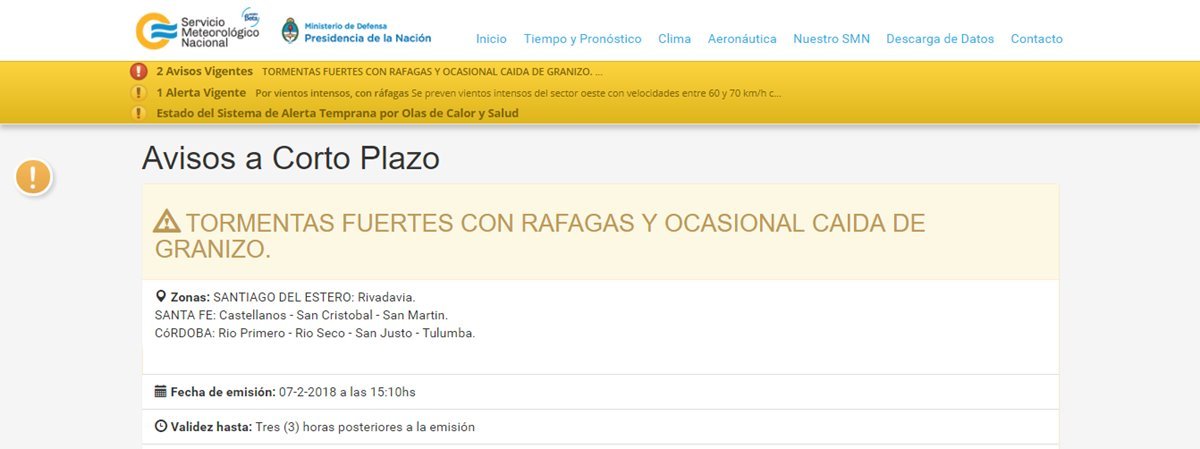This screenshot has width=1200, height=449.
Task: Click the warning icon beside Estado del Sistema
Action: click(139, 113)
